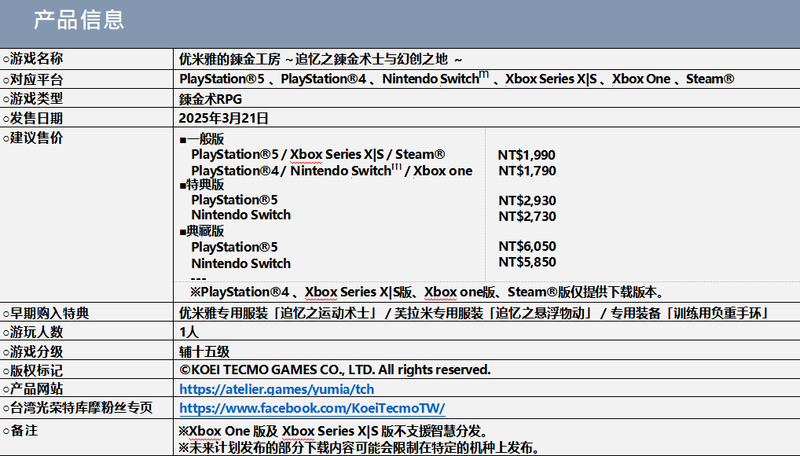Open the KoeiTecmoTW Facebook page link
Viewport: 800px width, 456px height.
pos(312,408)
